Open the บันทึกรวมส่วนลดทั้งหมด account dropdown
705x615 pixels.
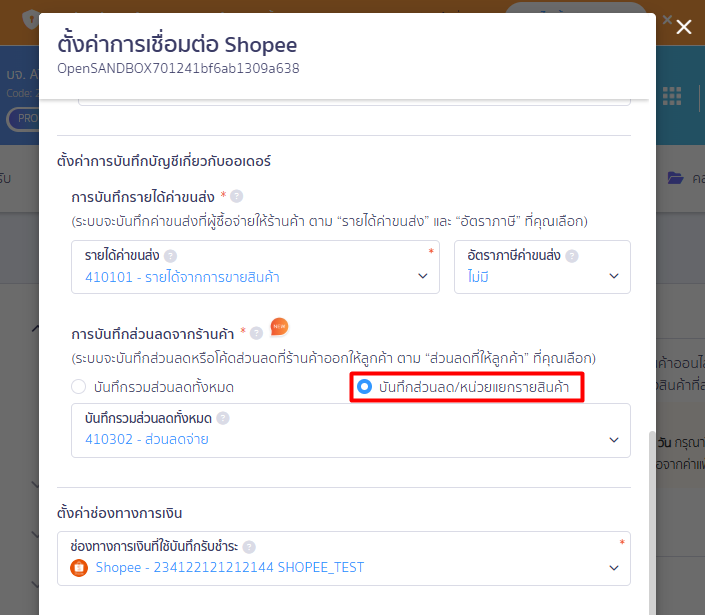pyautogui.click(x=351, y=431)
